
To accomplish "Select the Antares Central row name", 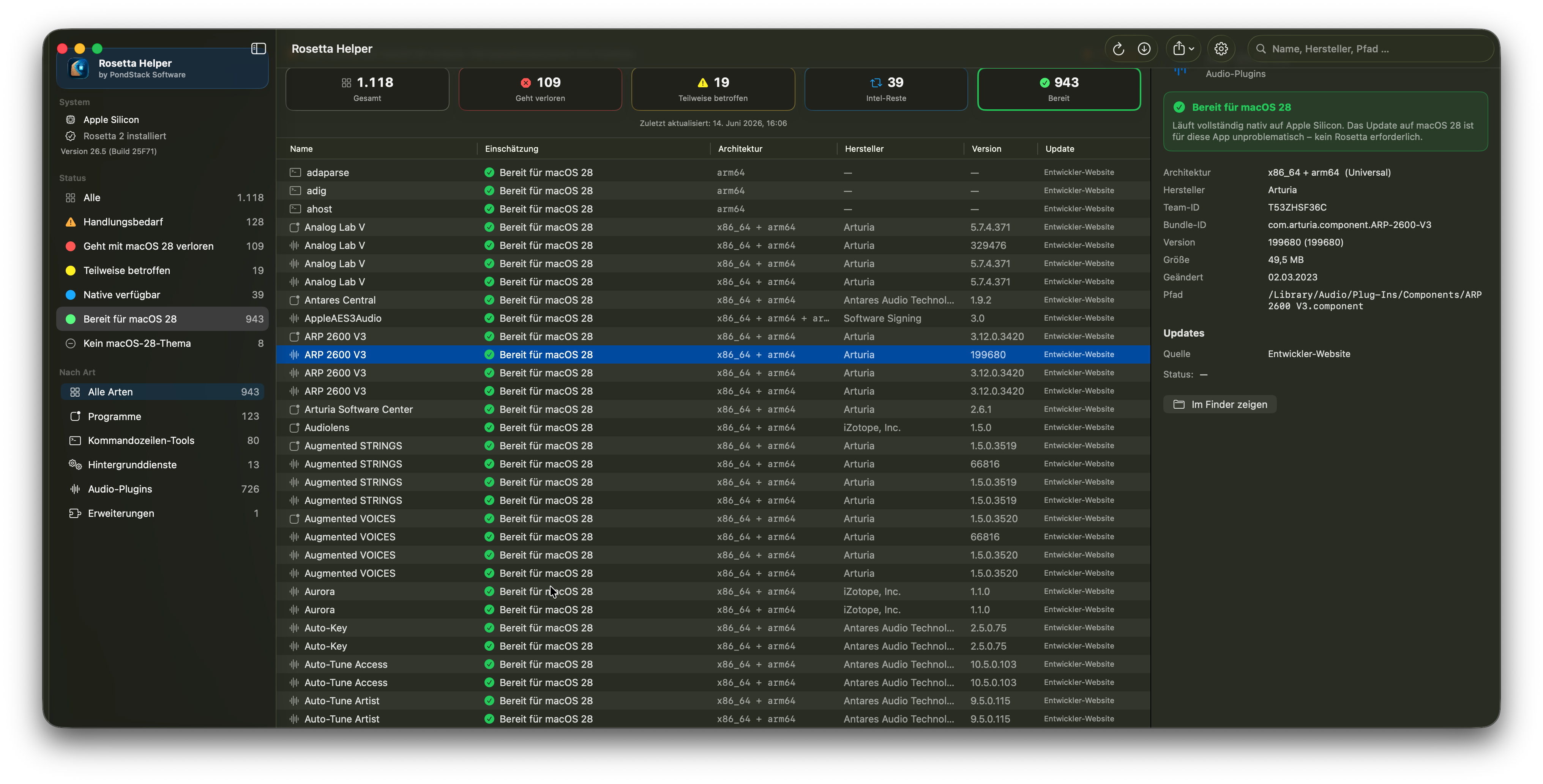I will (340, 301).
